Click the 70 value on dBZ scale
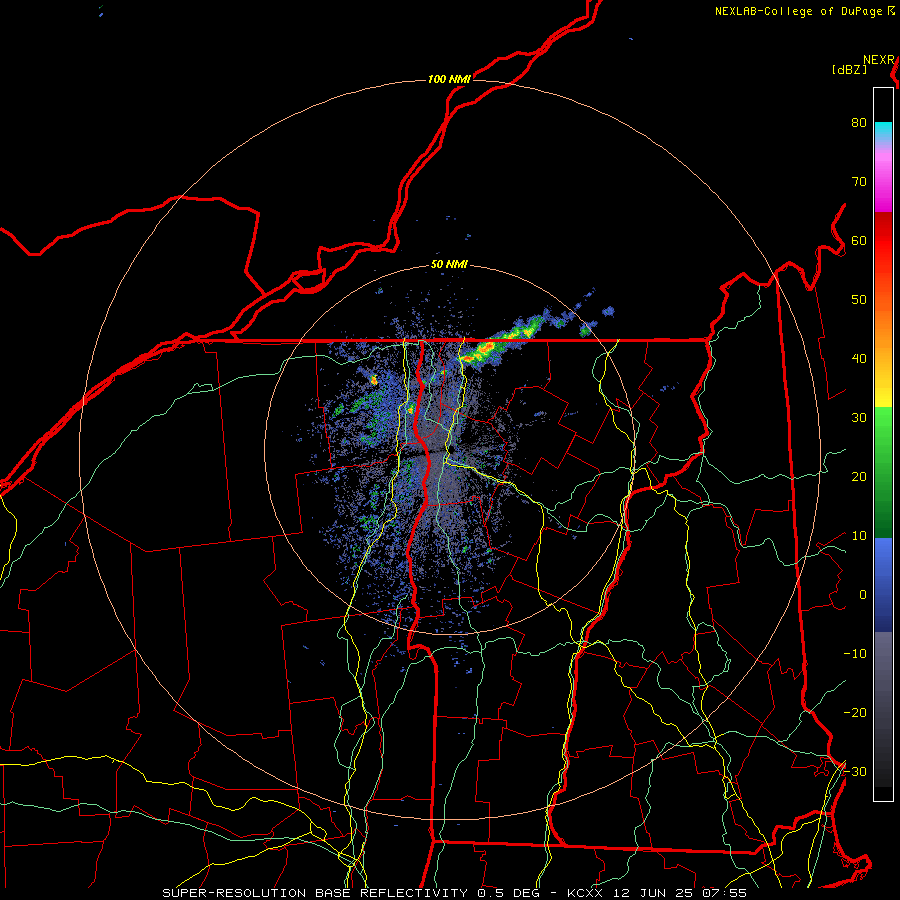 tap(859, 182)
